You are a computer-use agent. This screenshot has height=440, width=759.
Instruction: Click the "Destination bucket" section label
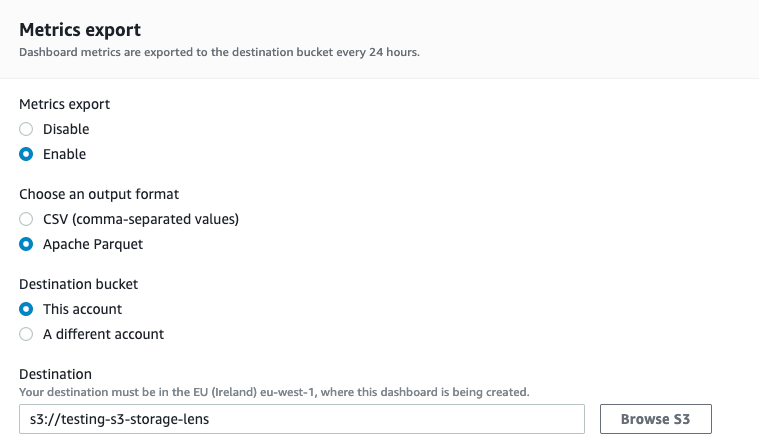78,284
